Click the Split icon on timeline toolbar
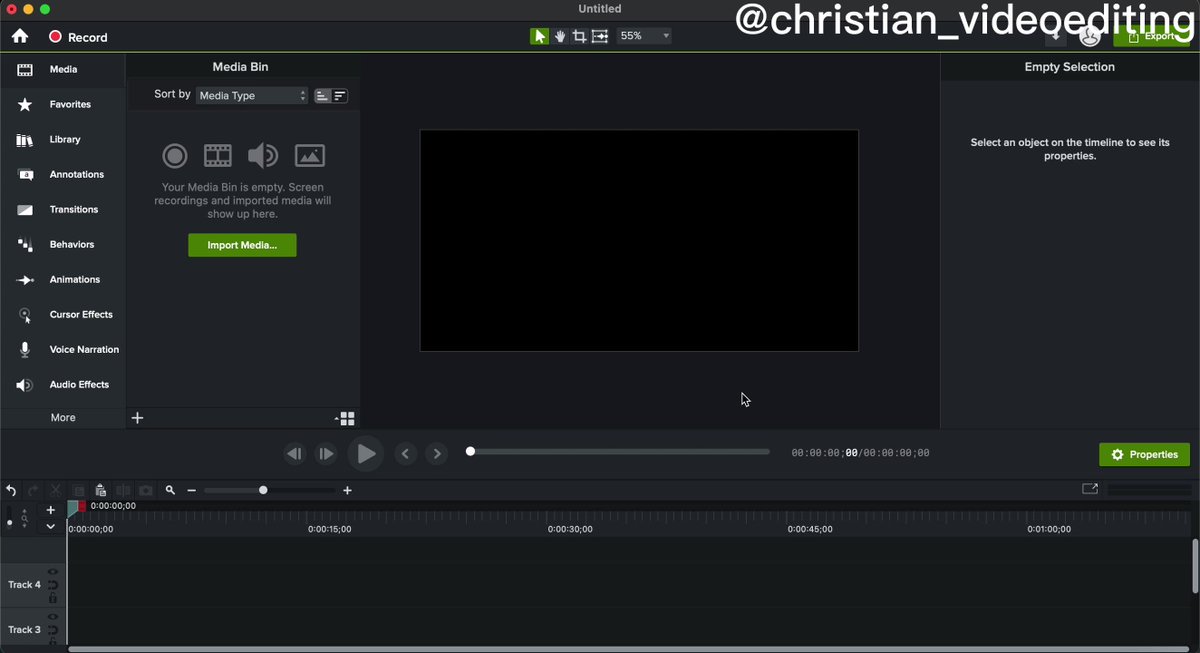Viewport: 1200px width, 653px height. click(x=123, y=490)
